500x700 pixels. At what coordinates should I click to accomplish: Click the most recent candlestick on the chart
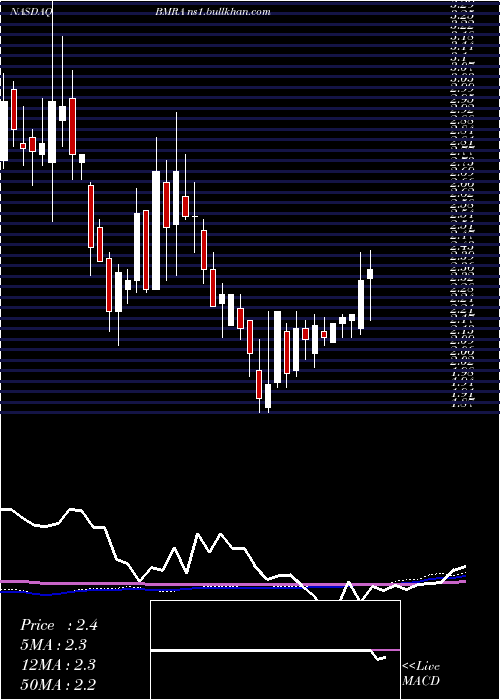pos(370,273)
